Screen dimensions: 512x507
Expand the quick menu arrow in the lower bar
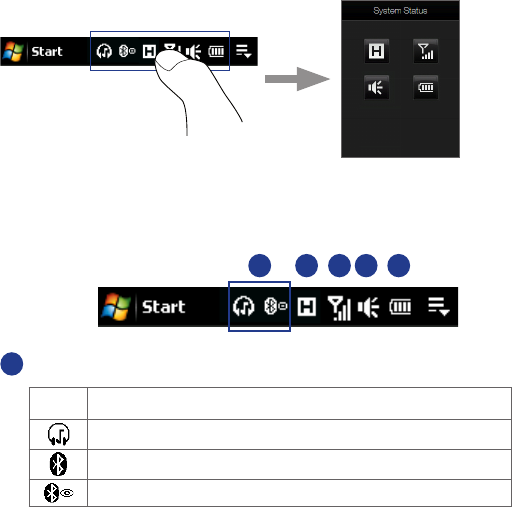pos(439,307)
